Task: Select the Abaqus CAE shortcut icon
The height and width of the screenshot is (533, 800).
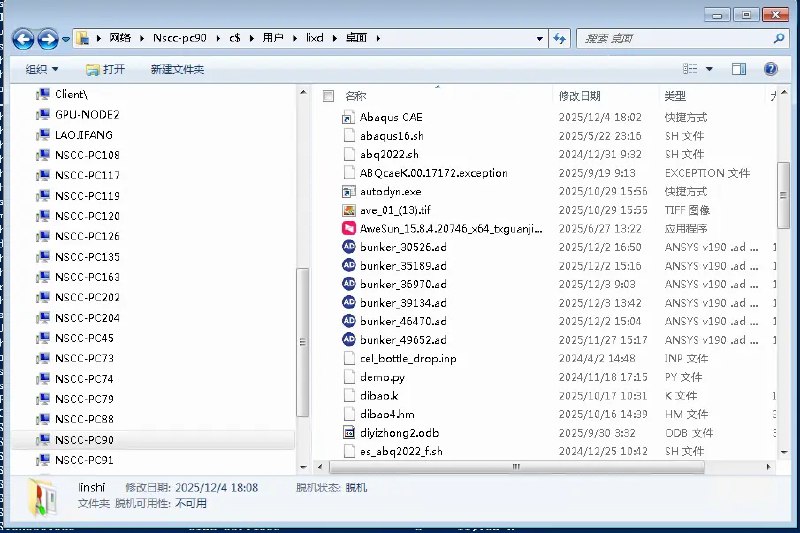Action: pos(348,118)
